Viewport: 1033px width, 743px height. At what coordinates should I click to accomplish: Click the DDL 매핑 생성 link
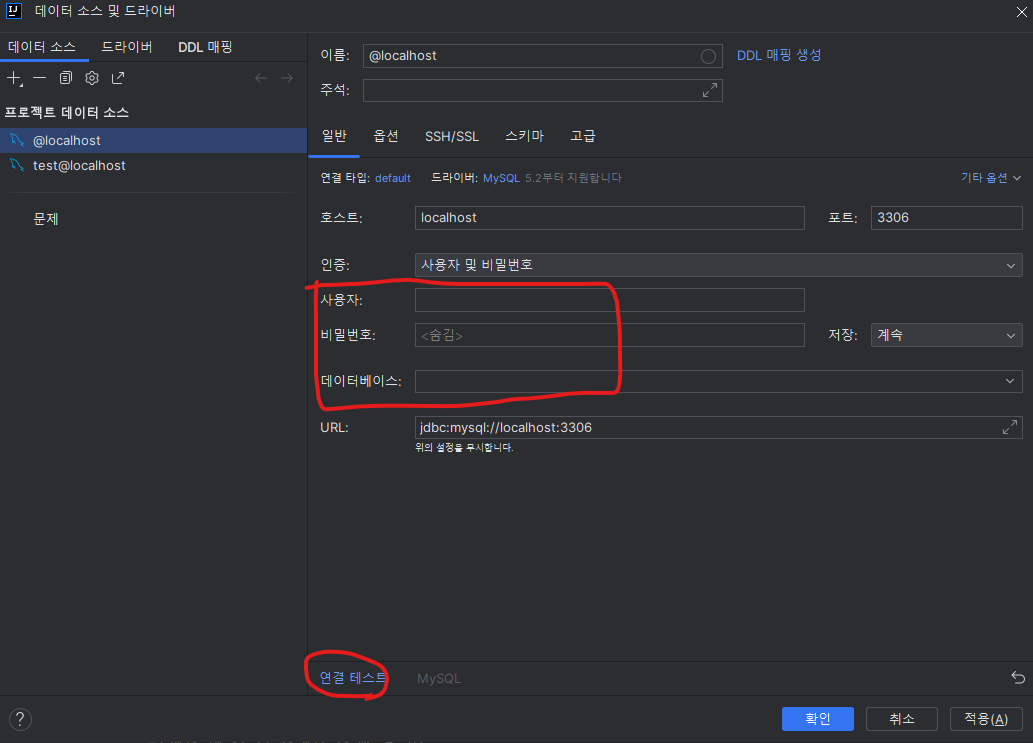point(779,55)
